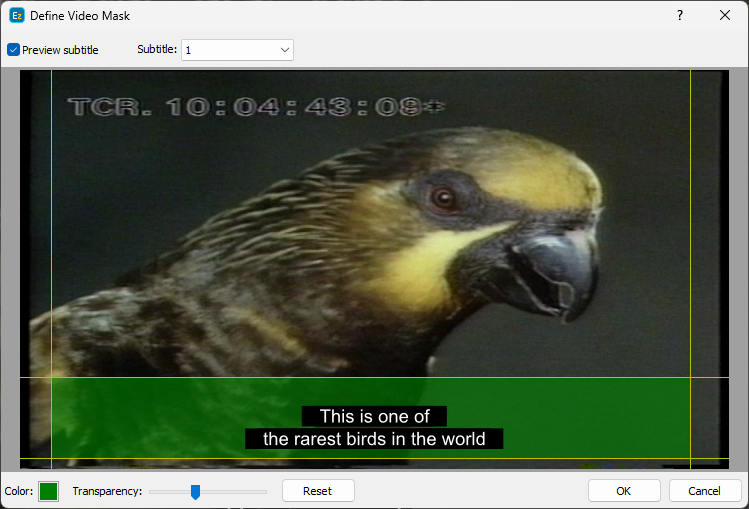749x509 pixels.
Task: Click the parrot's eye in the preview
Action: (x=441, y=197)
